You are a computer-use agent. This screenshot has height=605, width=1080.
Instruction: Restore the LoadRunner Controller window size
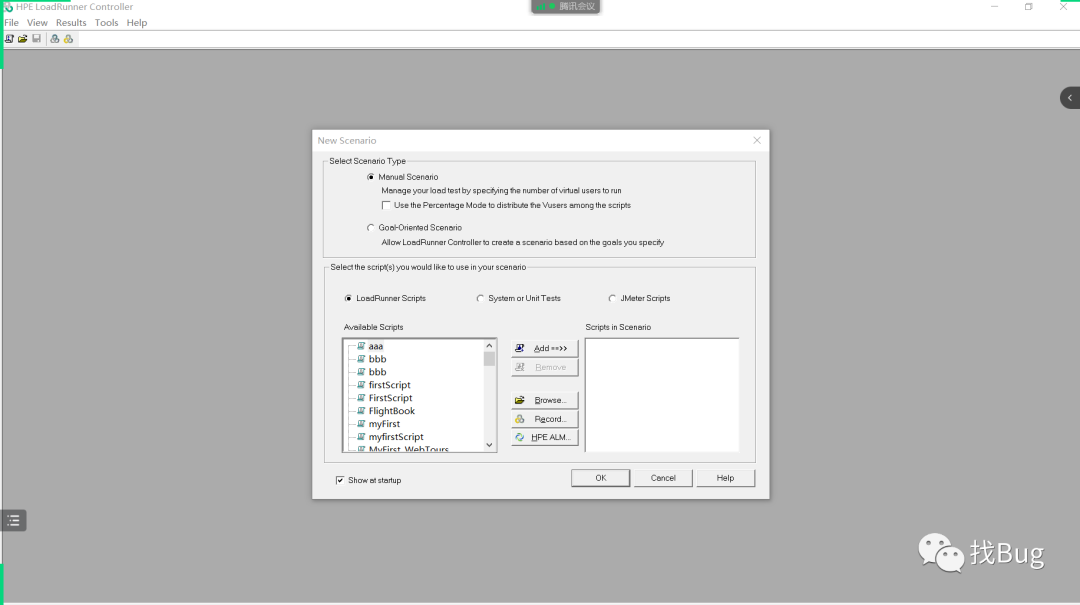coord(1028,7)
